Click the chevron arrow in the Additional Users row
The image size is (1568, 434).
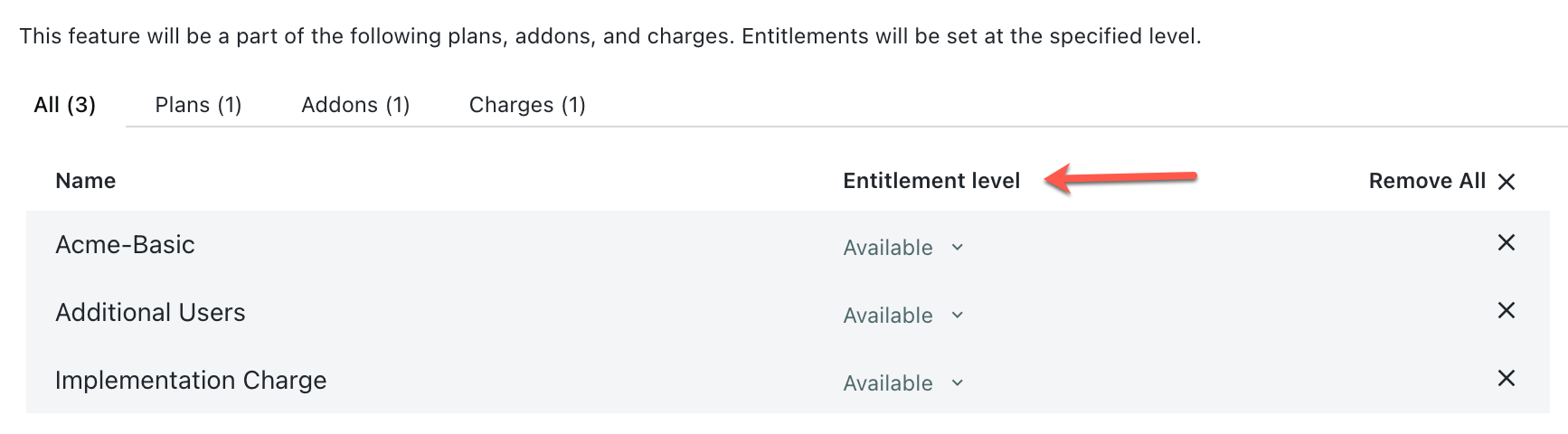[x=958, y=316]
